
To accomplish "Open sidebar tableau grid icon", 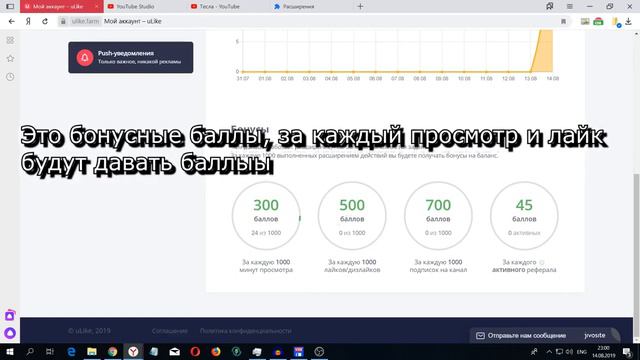I will pos(10,40).
